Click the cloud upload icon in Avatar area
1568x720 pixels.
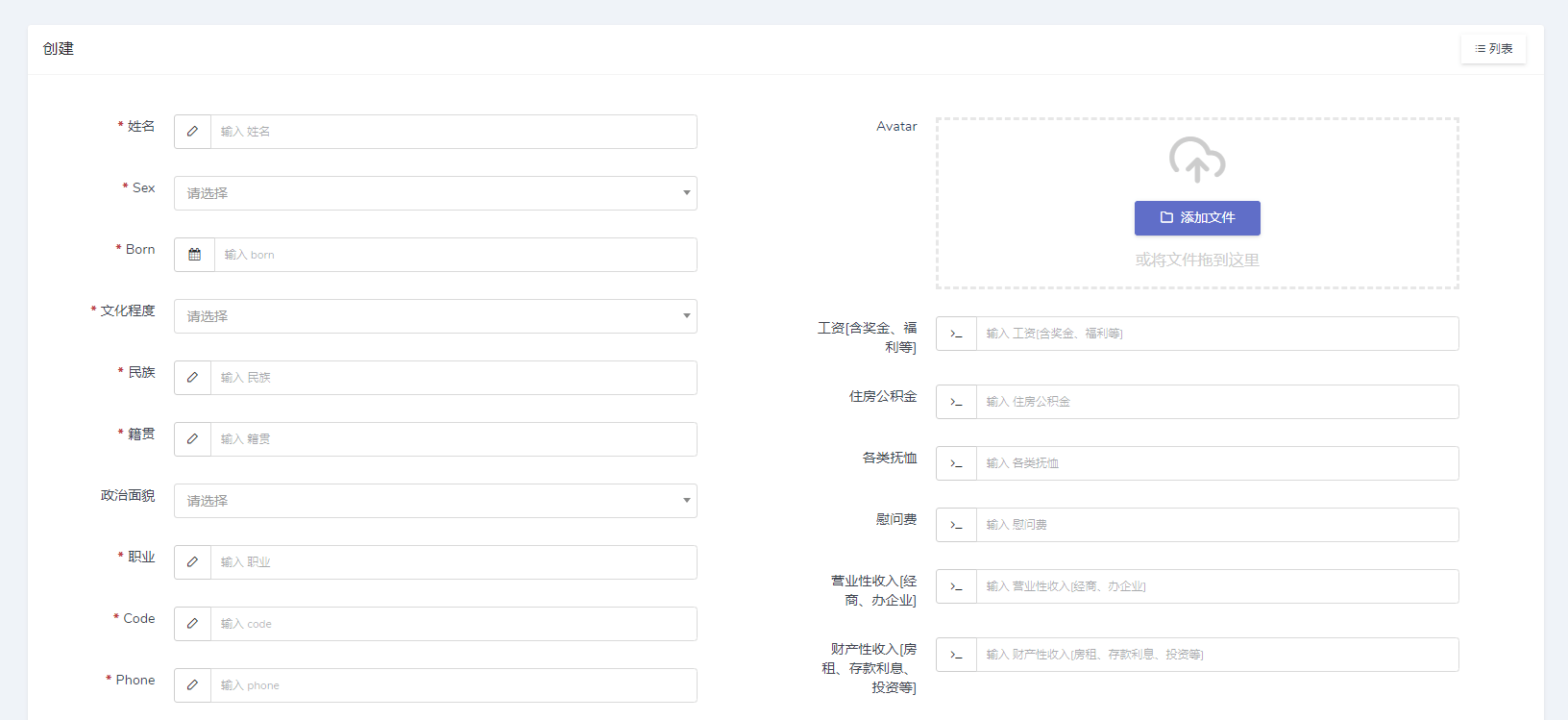(1196, 160)
